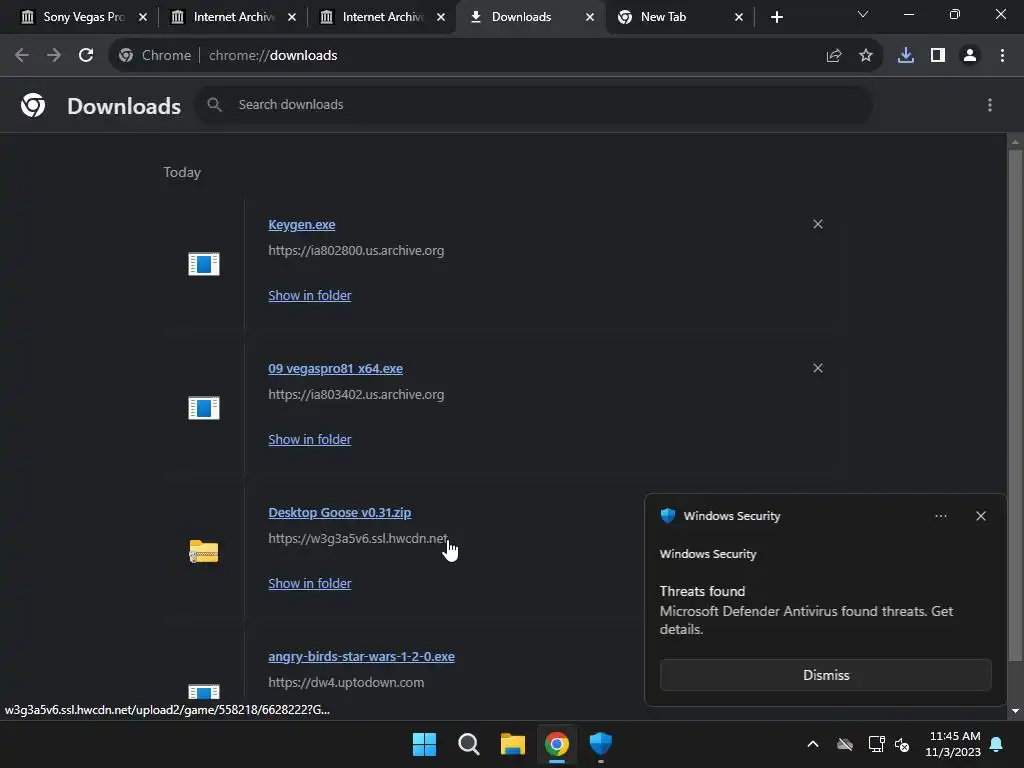Open Chrome's three-dot main menu
Image resolution: width=1024 pixels, height=768 pixels.
(1002, 56)
